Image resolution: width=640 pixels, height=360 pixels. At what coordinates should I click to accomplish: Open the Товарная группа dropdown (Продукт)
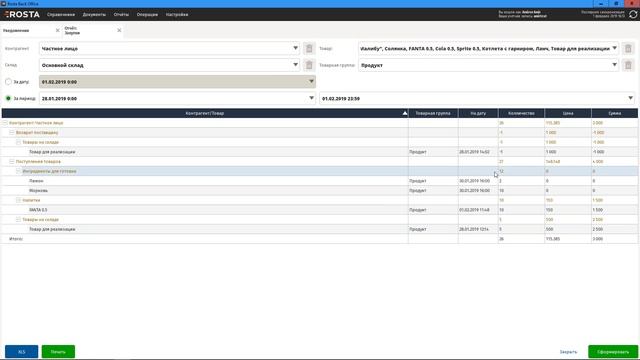coord(614,64)
